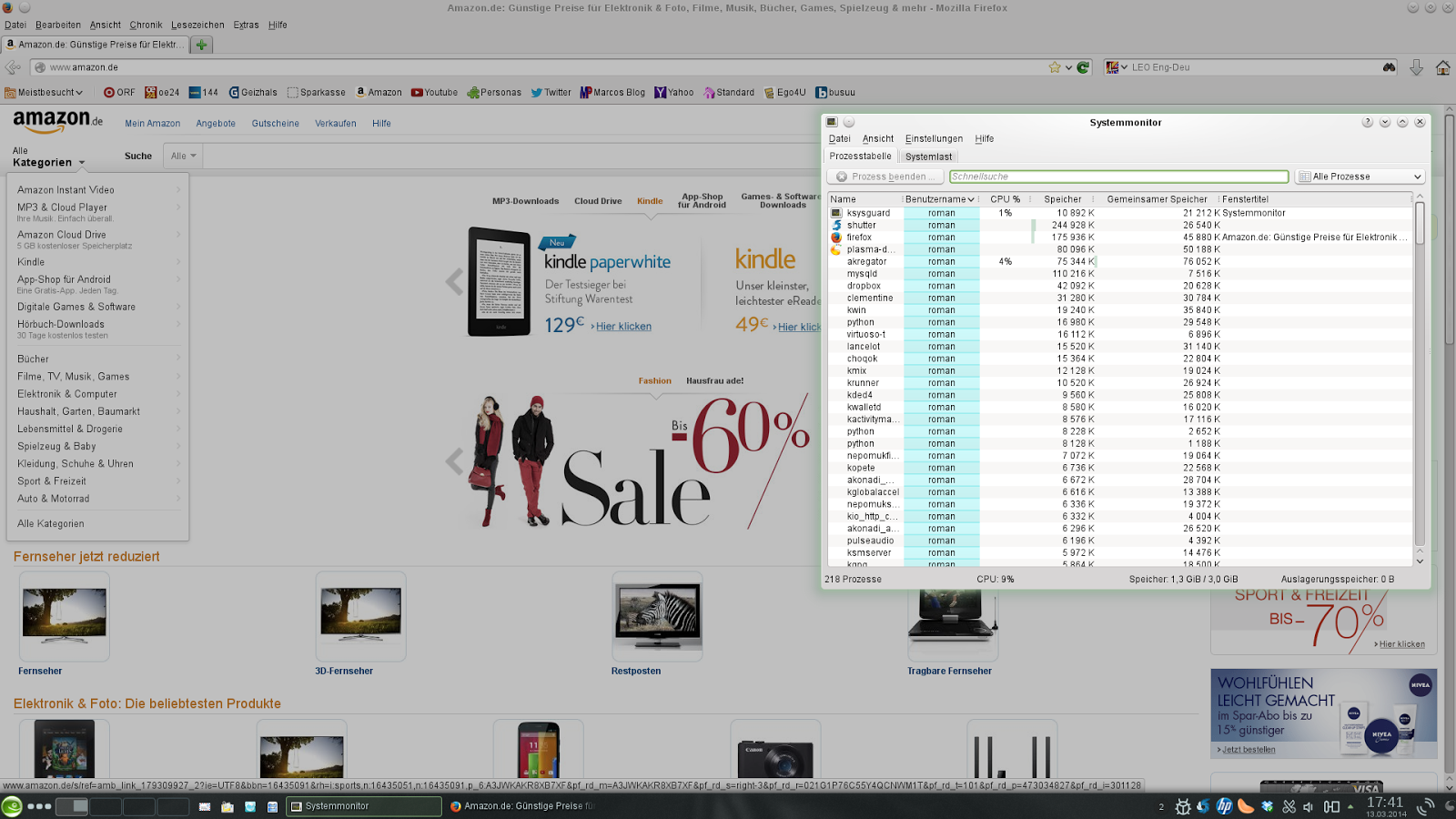Switch to the third virtual desktop

[139, 806]
